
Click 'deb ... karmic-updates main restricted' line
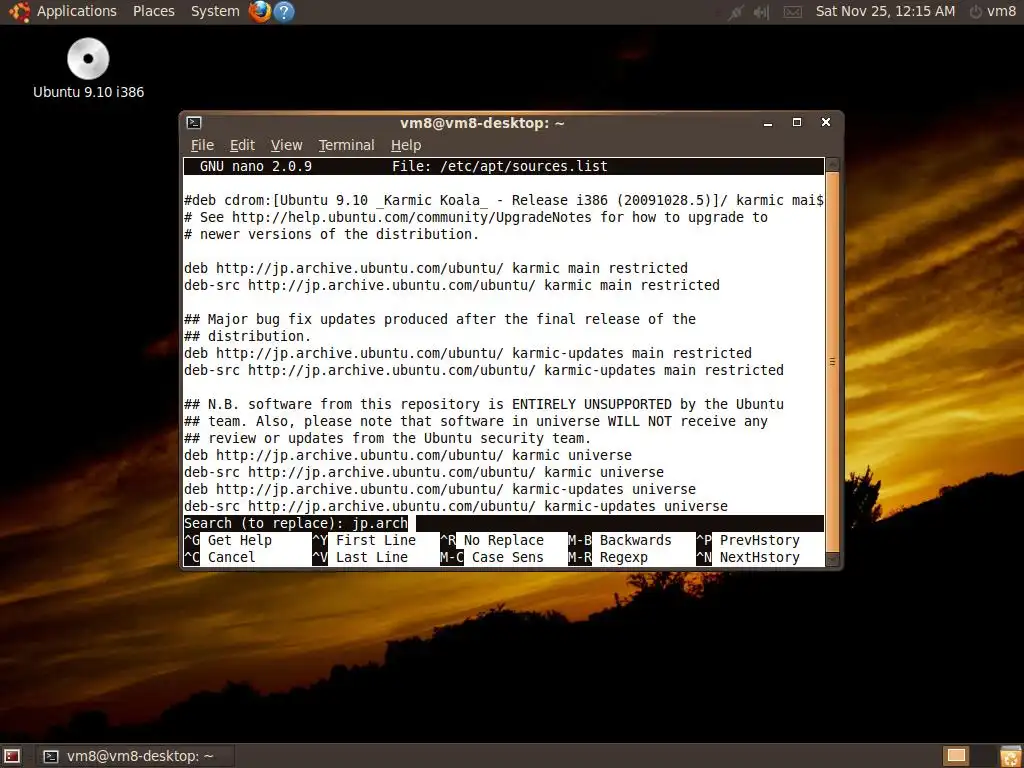coord(468,353)
